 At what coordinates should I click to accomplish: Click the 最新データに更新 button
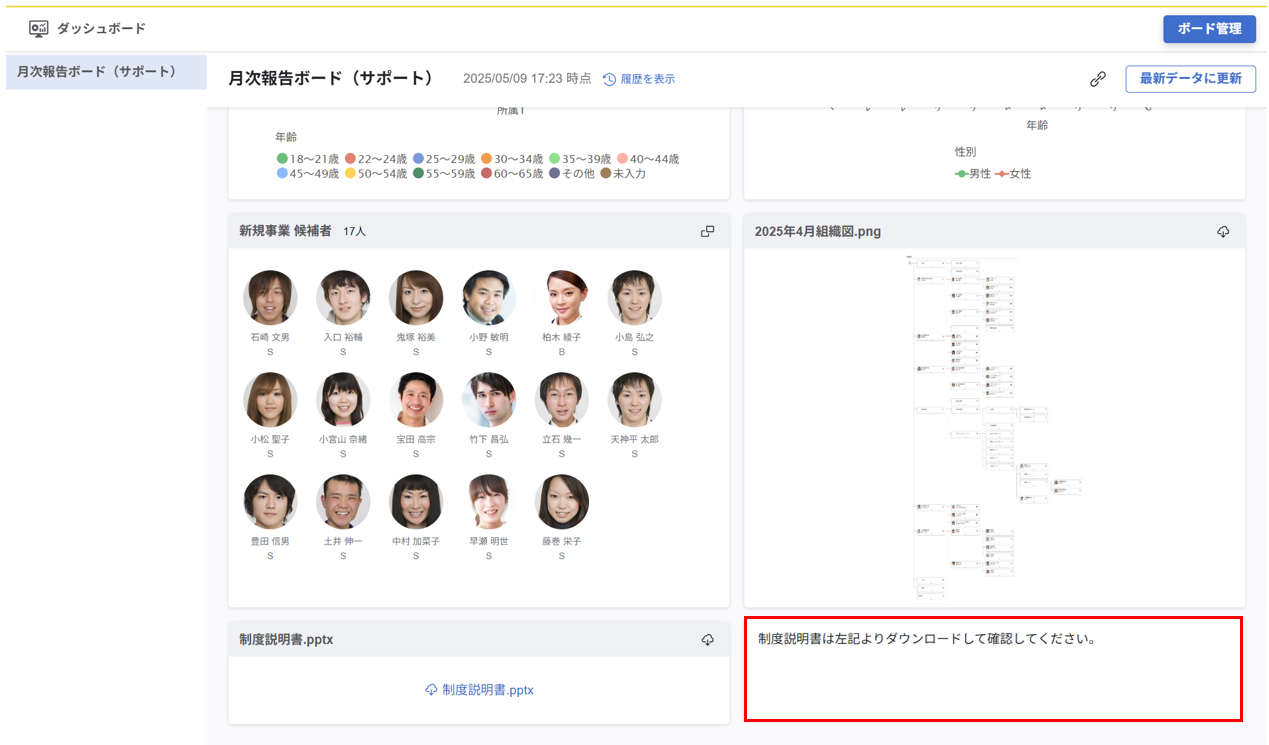(x=1190, y=78)
